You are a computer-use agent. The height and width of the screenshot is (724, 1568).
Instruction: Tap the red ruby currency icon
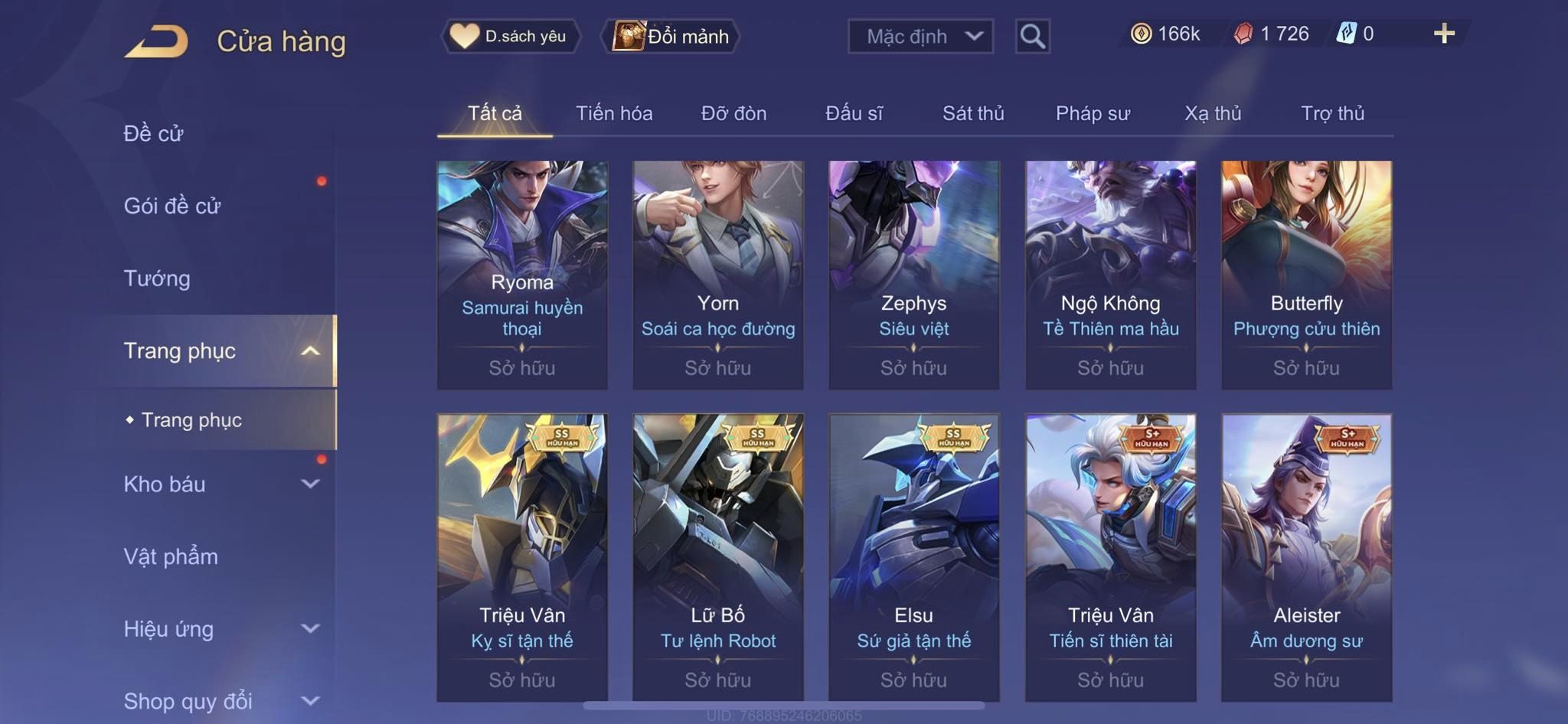(x=1243, y=34)
